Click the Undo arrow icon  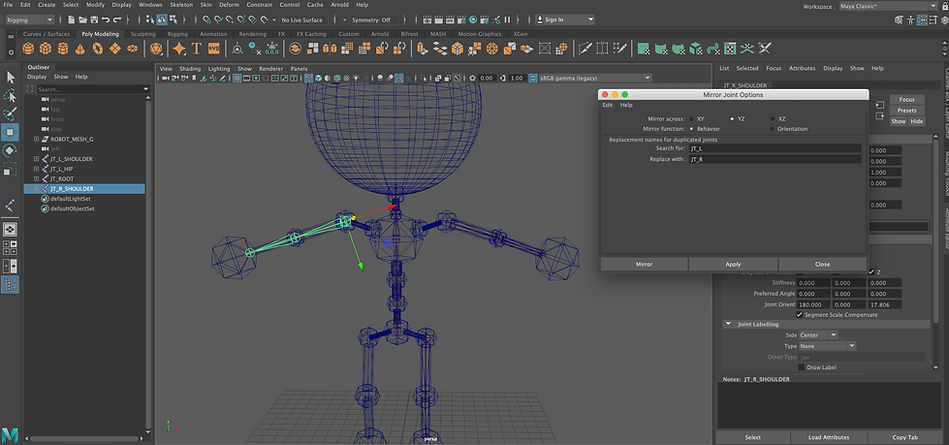(107, 19)
